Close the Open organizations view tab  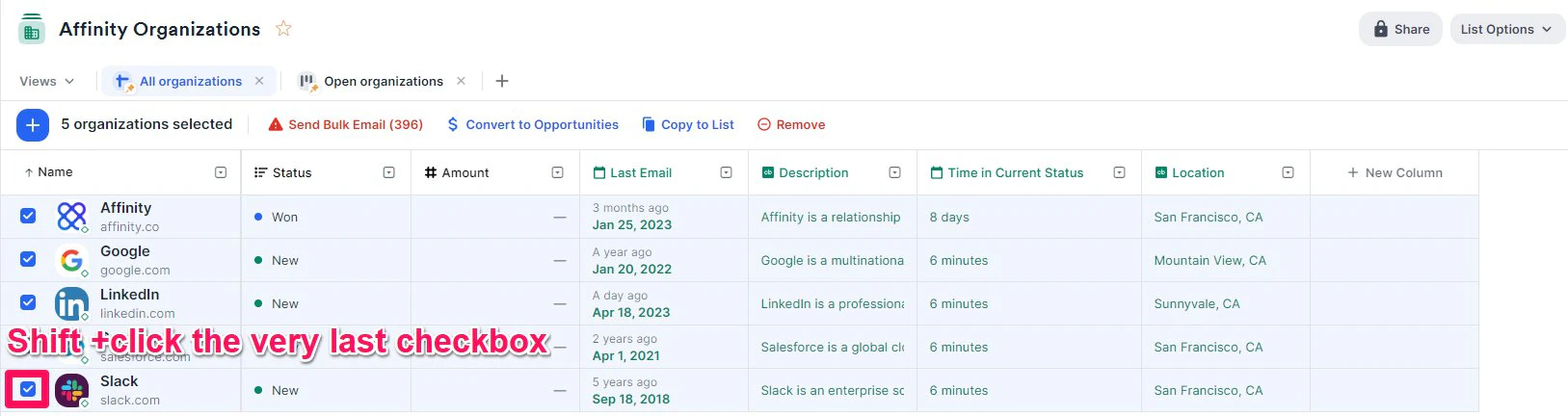[x=461, y=81]
